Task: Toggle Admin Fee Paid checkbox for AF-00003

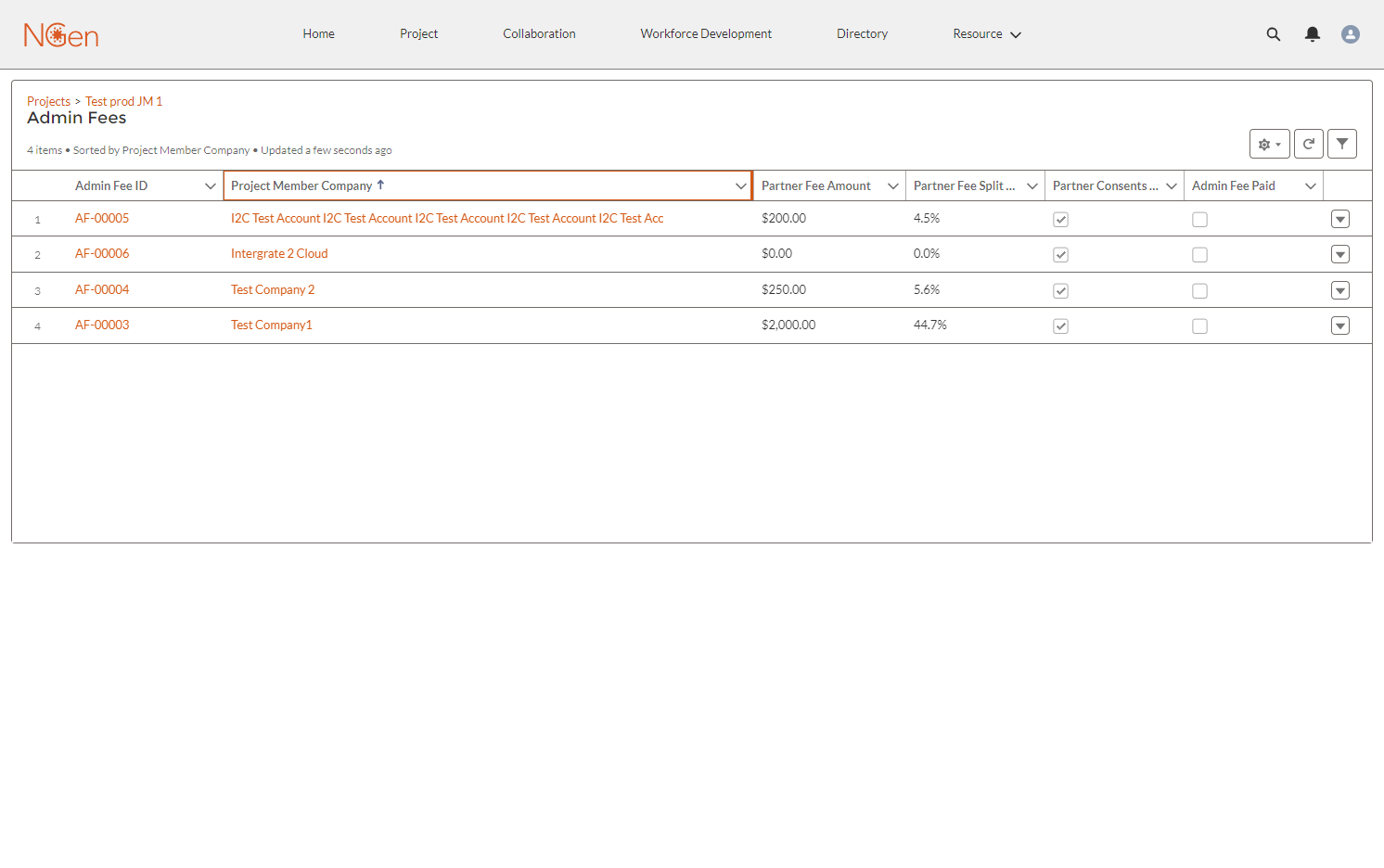Action: click(1200, 326)
